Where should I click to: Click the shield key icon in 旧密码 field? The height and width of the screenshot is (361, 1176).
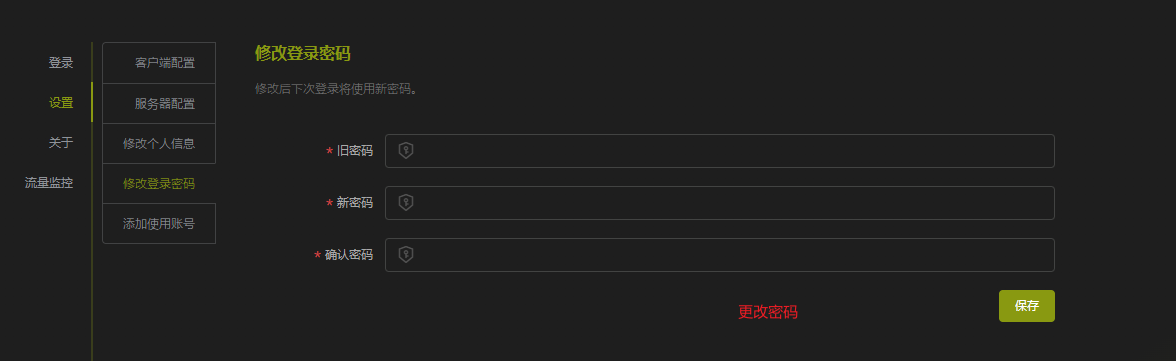pos(406,151)
